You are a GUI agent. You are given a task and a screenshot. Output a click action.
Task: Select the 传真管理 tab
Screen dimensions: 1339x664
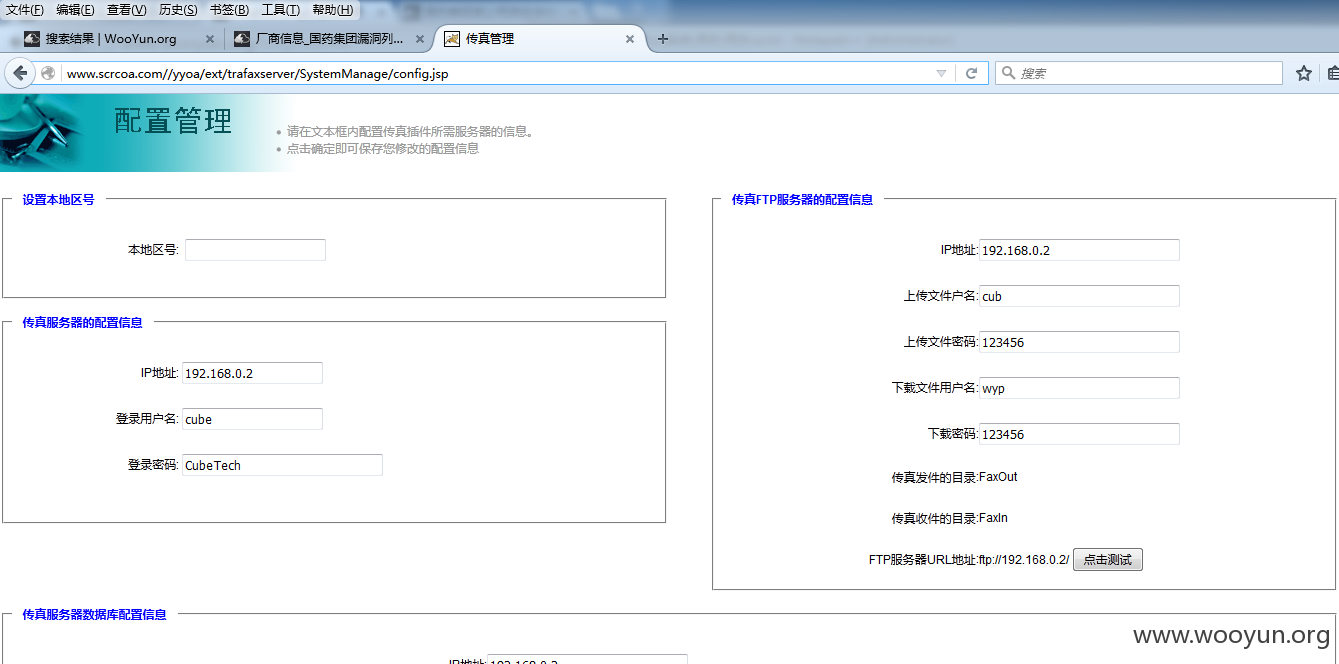tap(540, 39)
